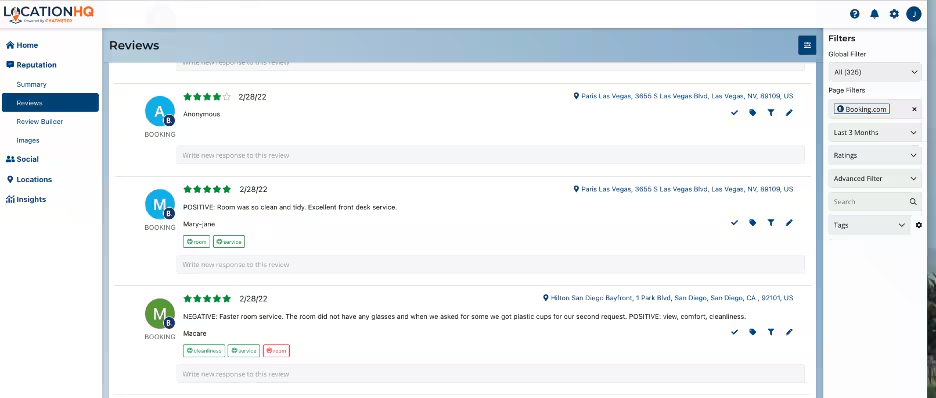The image size is (936, 398).
Task: Open Insights section in sidebar
Action: 26,200
